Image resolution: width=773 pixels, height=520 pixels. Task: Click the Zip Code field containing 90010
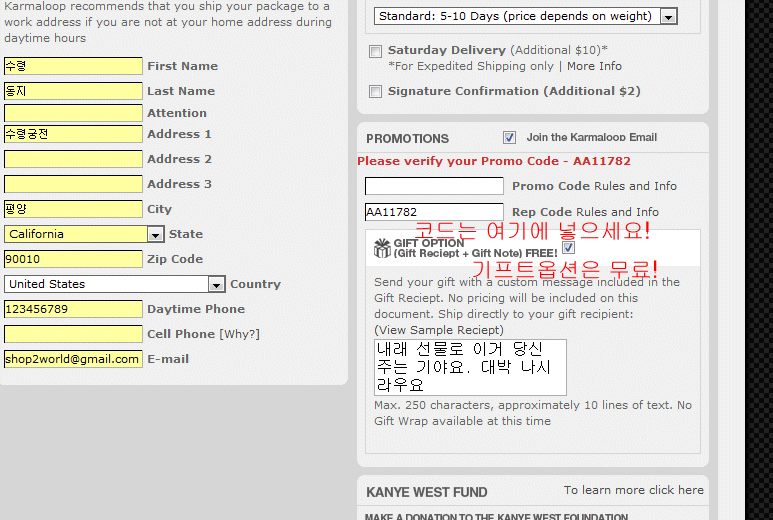point(73,259)
